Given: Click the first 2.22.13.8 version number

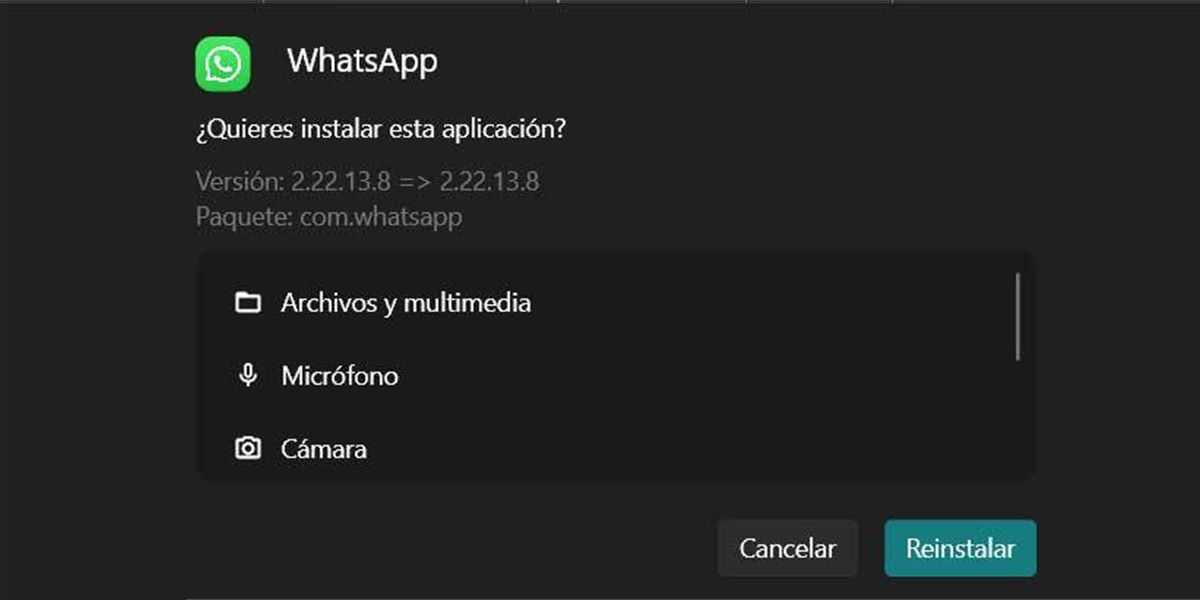Looking at the screenshot, I should 341,182.
